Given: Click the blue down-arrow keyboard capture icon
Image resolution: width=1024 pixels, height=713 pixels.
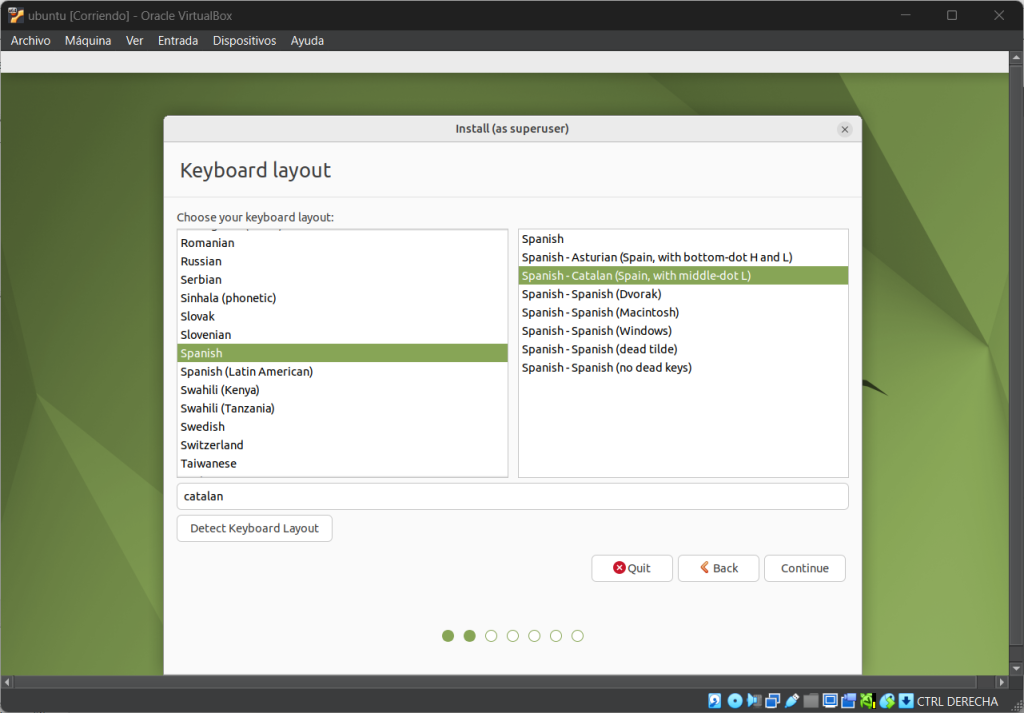Looking at the screenshot, I should click(x=906, y=701).
